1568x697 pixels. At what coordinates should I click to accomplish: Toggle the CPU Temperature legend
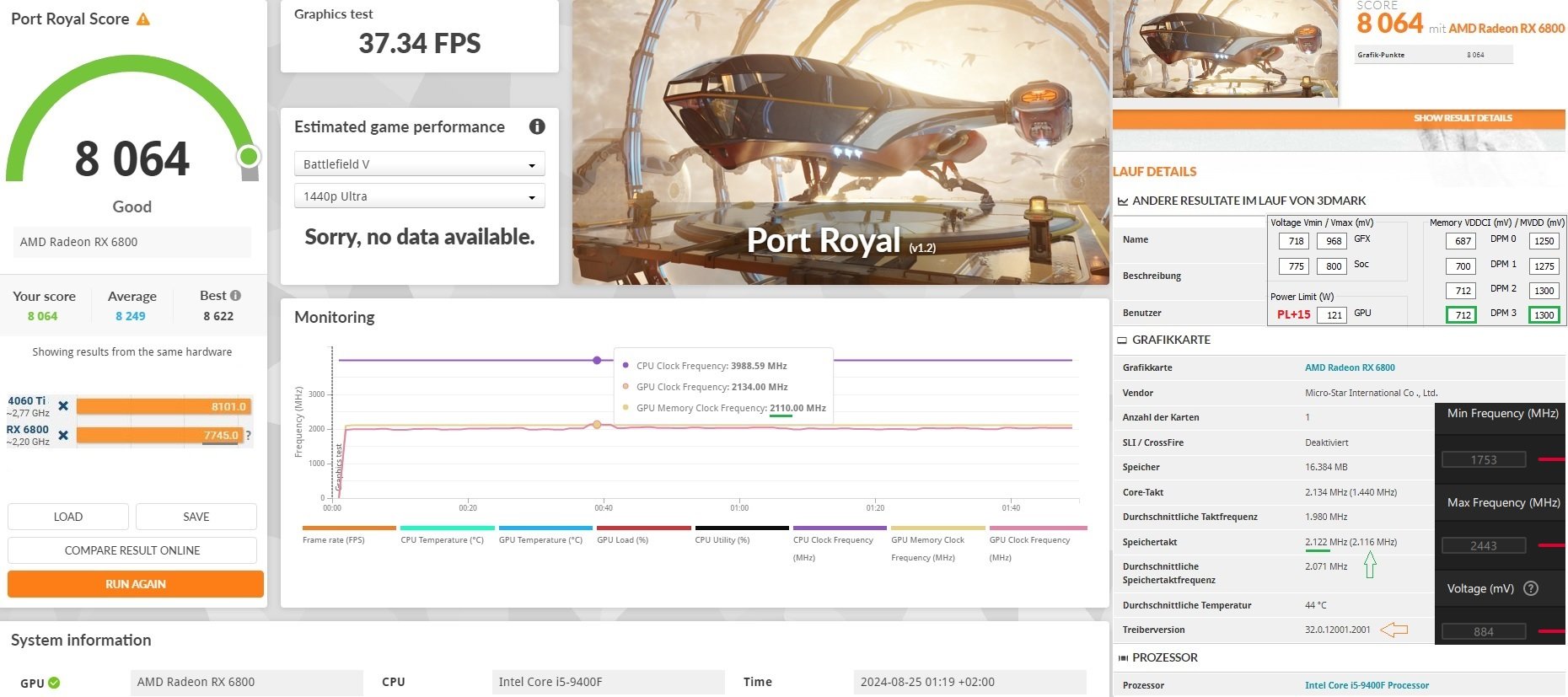point(447,536)
